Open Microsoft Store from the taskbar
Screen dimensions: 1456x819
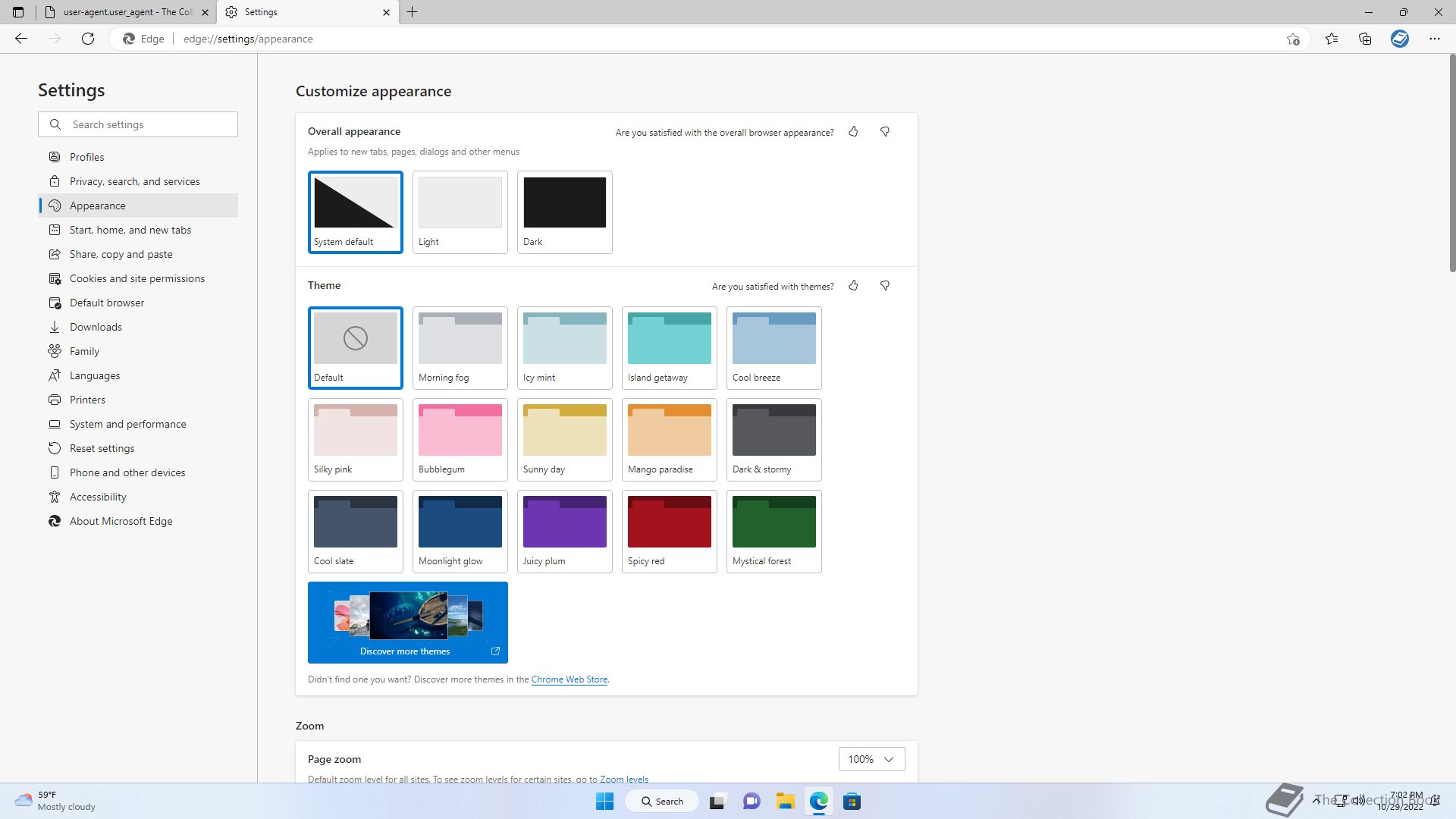point(852,802)
